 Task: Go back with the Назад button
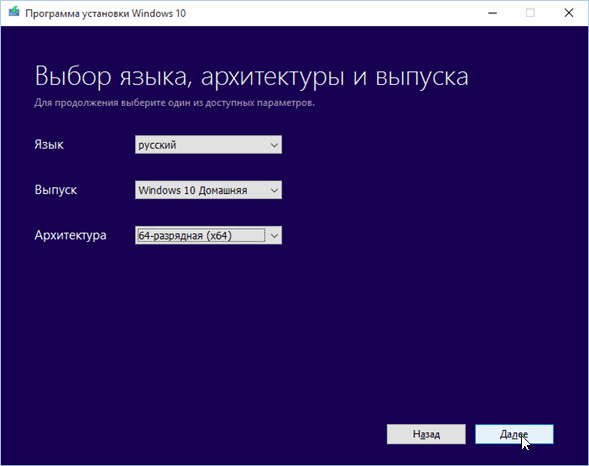click(426, 434)
